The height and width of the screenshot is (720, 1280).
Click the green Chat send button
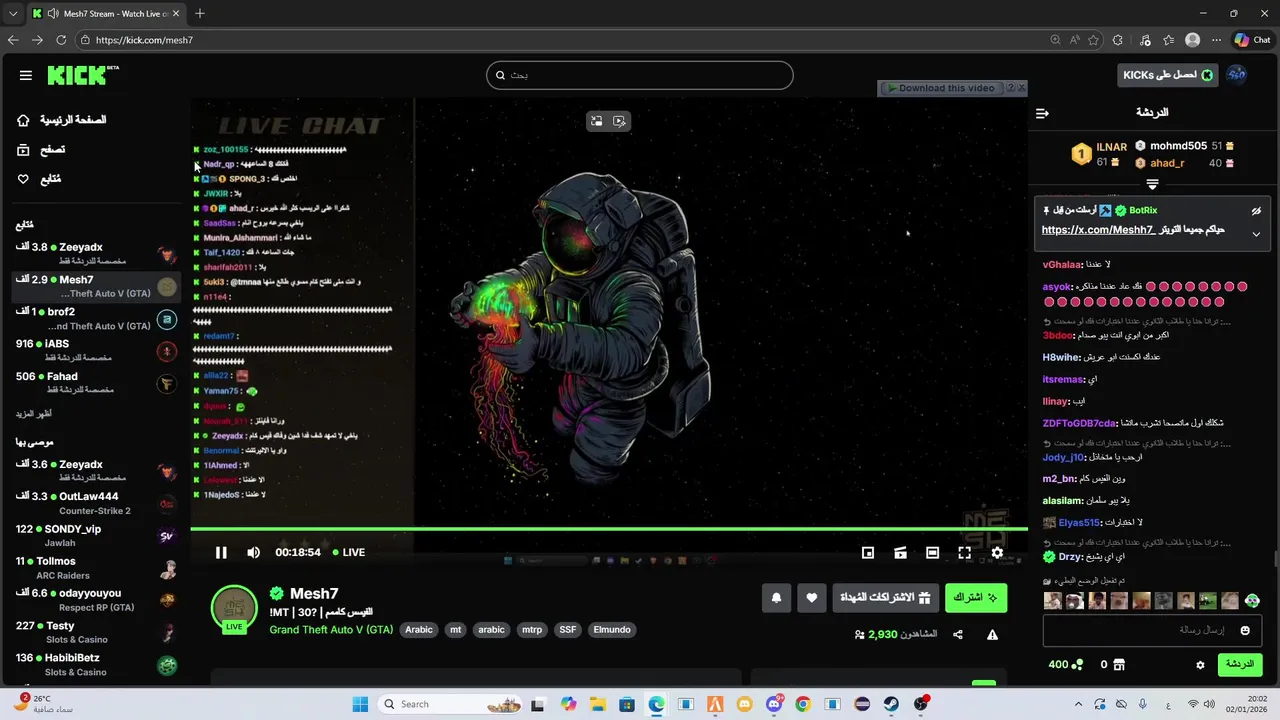click(x=1239, y=664)
